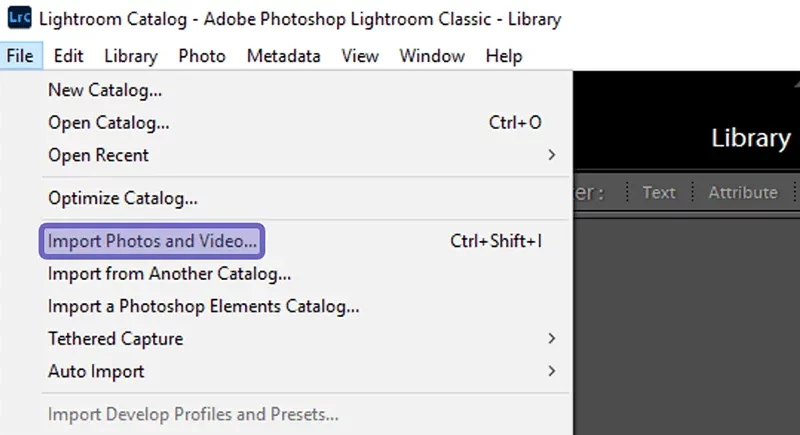Screen dimensions: 800x435
Task: Open the Library menu
Action: [131, 56]
